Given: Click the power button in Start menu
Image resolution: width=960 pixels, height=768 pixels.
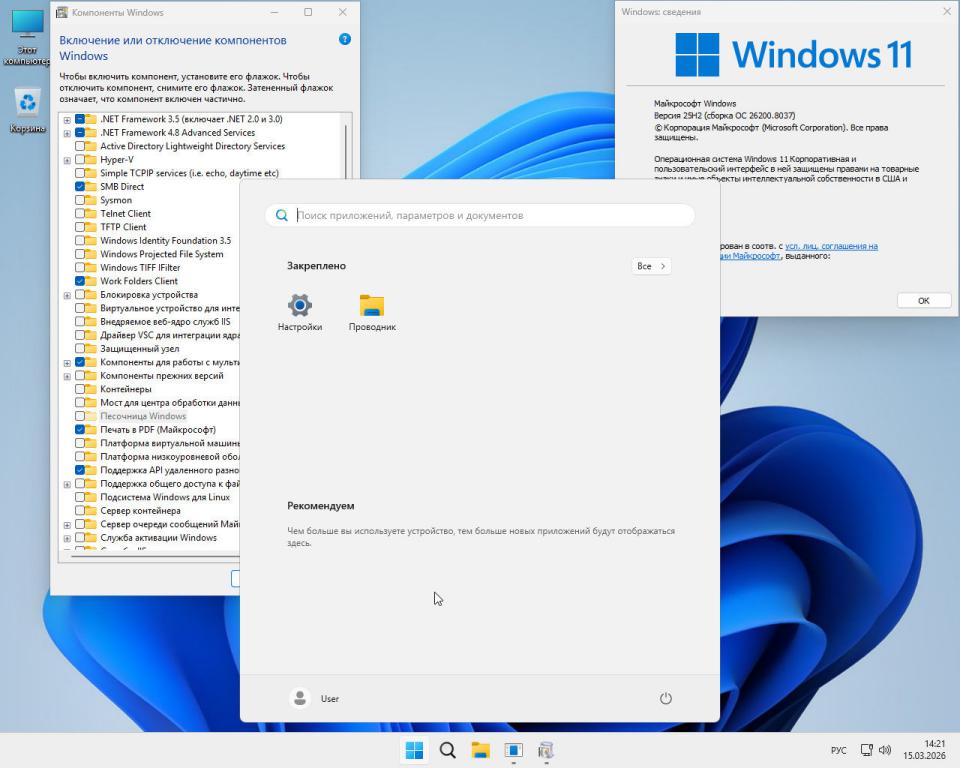Looking at the screenshot, I should tap(666, 698).
